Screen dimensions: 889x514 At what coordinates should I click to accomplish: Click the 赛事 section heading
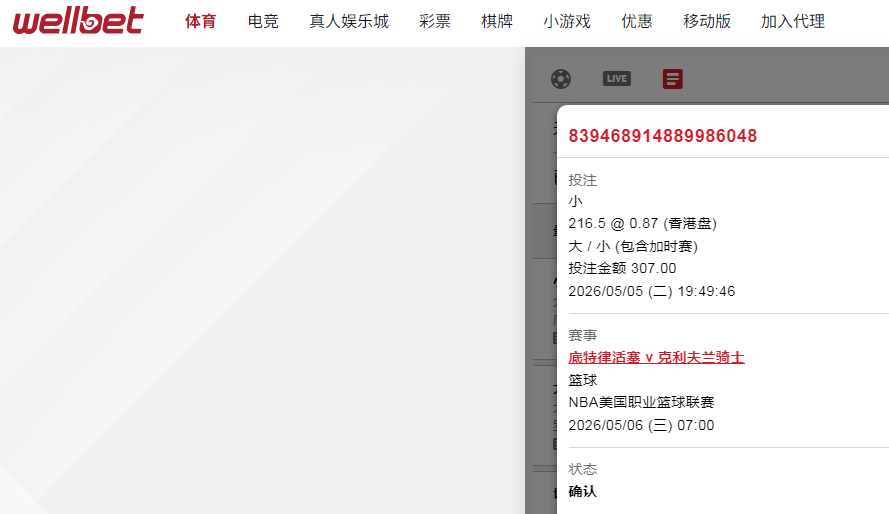point(582,335)
